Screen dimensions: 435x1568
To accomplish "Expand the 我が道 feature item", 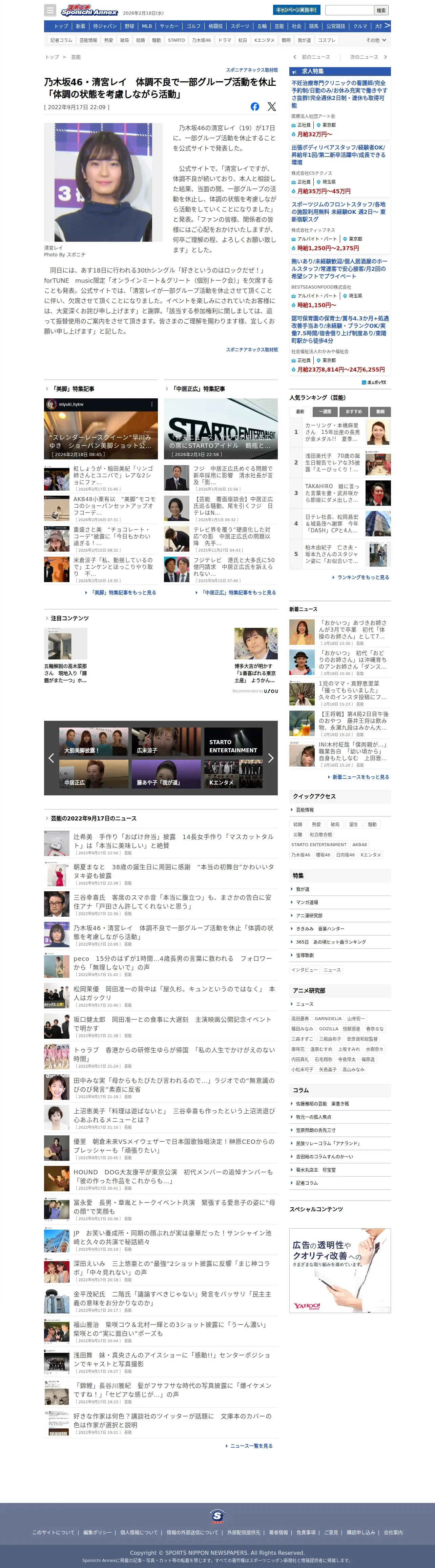I will point(339,889).
